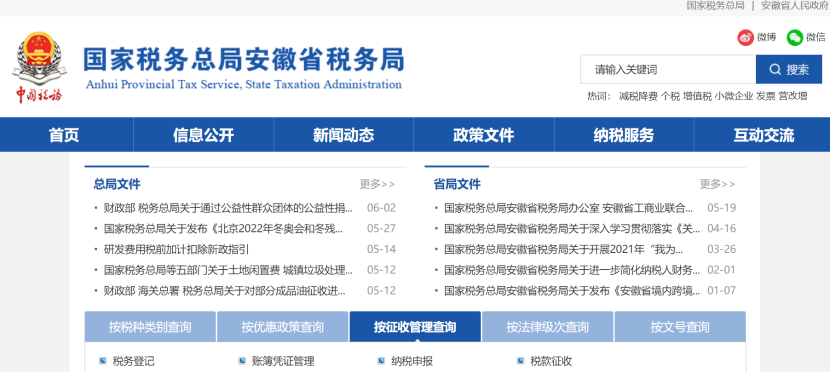Image resolution: width=830 pixels, height=373 pixels.
Task: Switch to the 按税种类别查询 tab
Action: (150, 326)
